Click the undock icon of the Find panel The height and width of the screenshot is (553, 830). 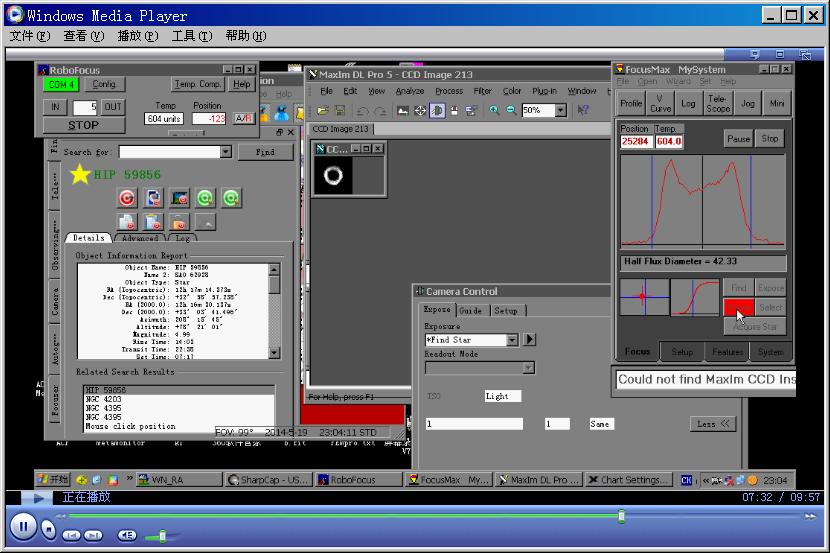tap(279, 132)
